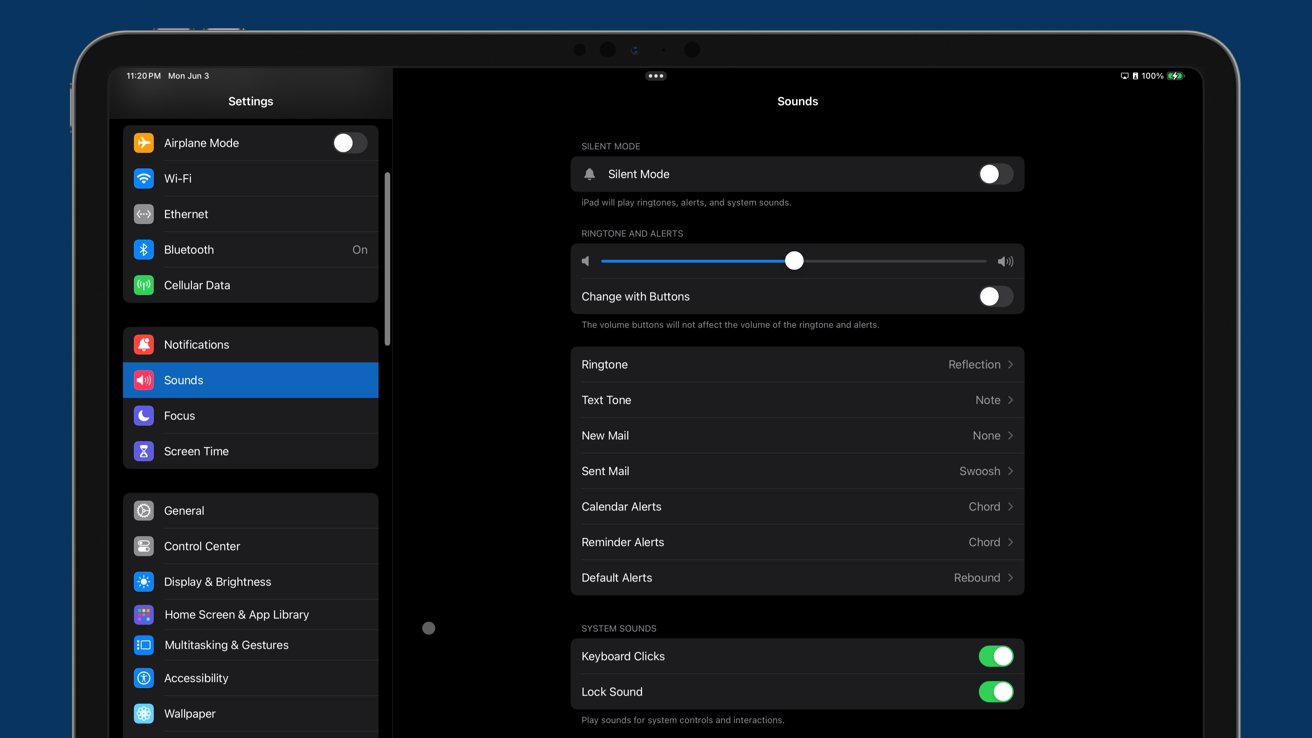Screen dimensions: 1312x738
Task: Open Text Tone settings row
Action: 797,400
